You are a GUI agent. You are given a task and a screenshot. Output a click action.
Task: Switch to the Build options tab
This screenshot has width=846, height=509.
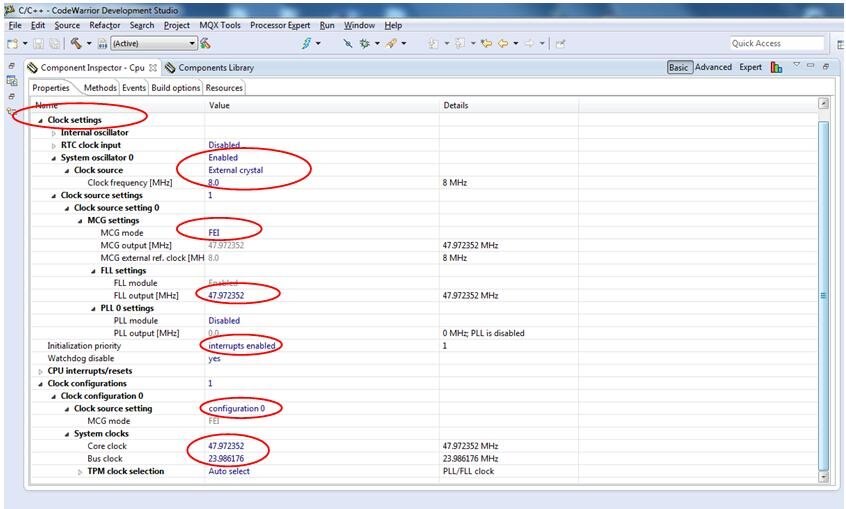click(x=175, y=88)
